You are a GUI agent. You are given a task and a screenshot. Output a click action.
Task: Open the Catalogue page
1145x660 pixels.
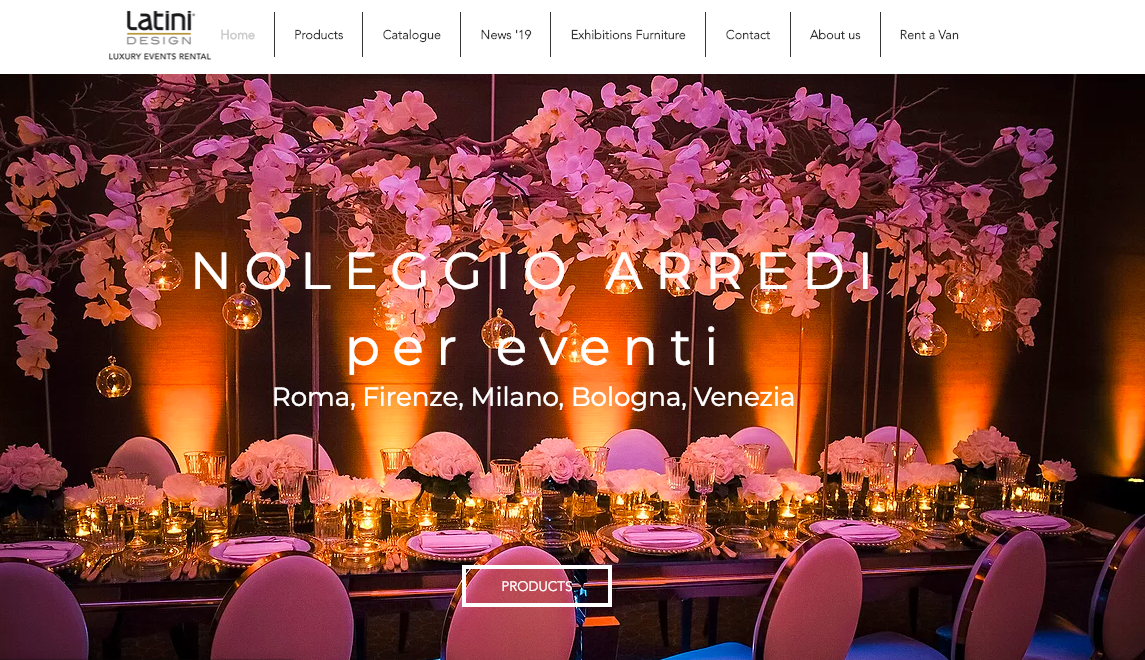(x=411, y=34)
